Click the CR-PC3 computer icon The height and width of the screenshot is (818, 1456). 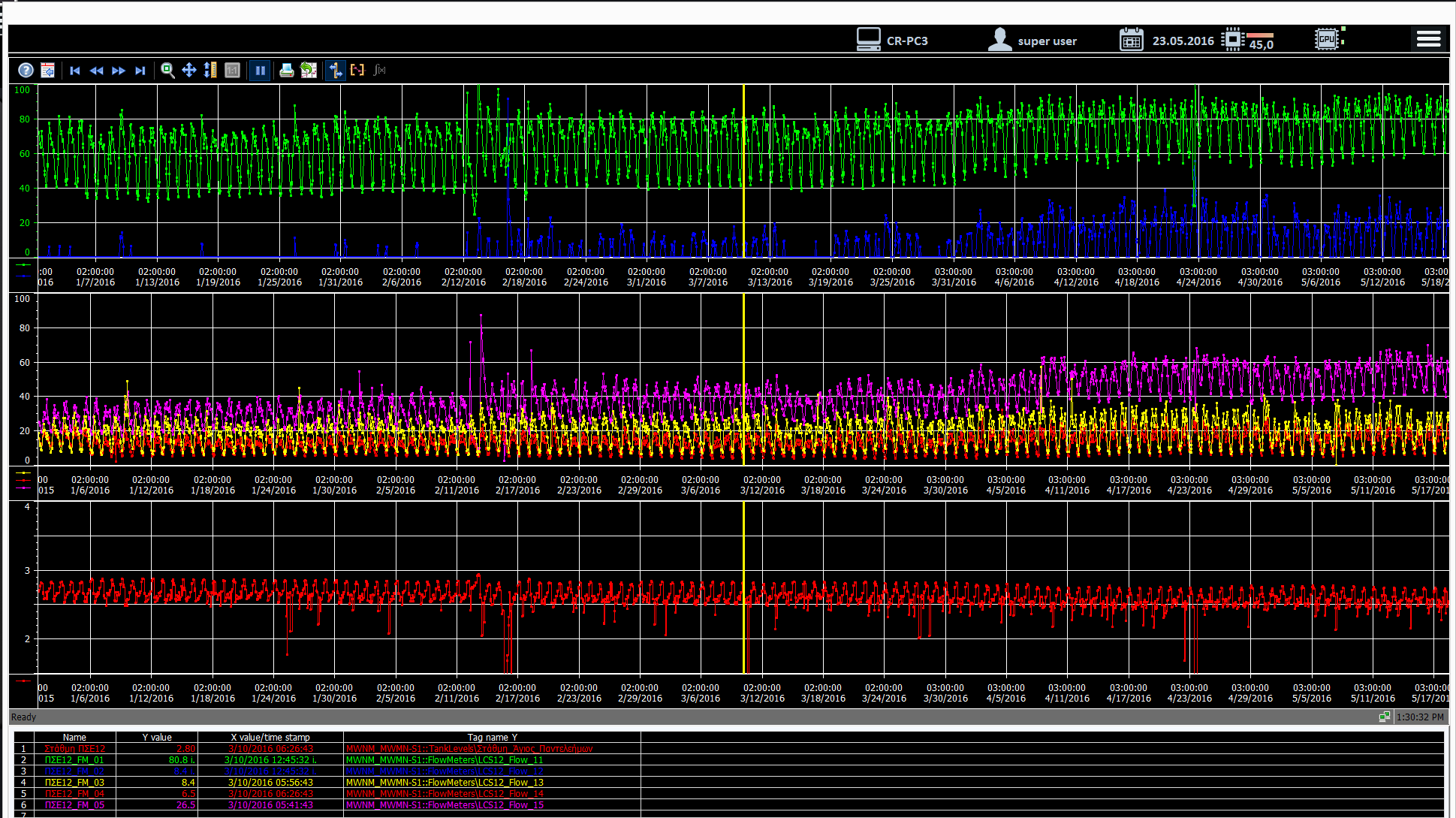click(x=868, y=39)
